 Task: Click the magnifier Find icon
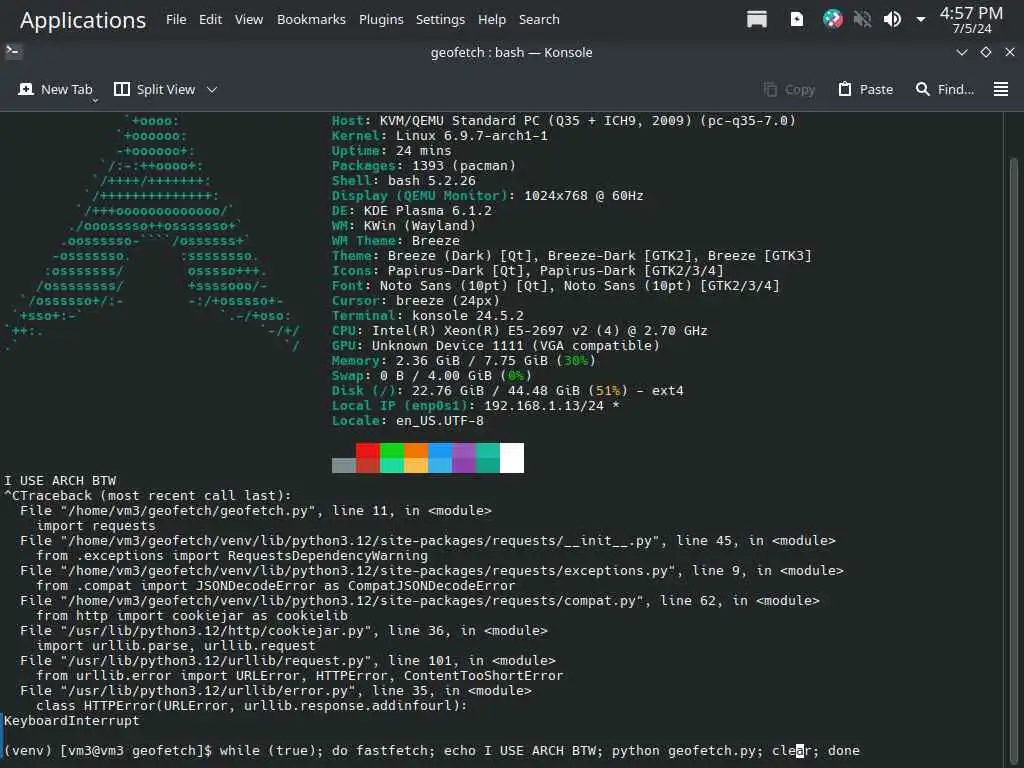click(922, 89)
